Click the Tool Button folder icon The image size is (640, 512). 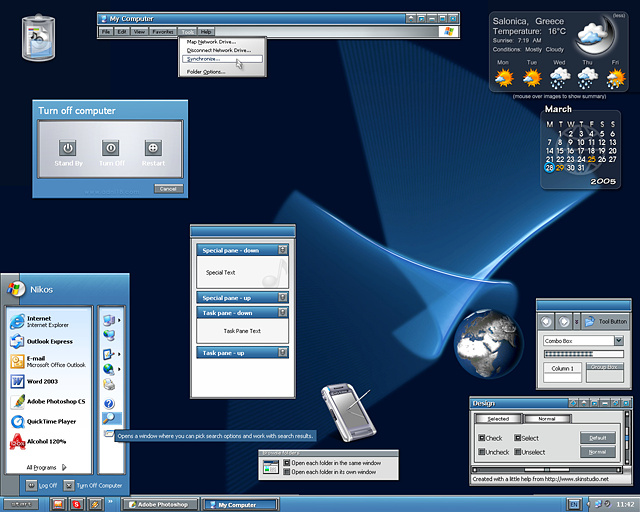coord(589,321)
